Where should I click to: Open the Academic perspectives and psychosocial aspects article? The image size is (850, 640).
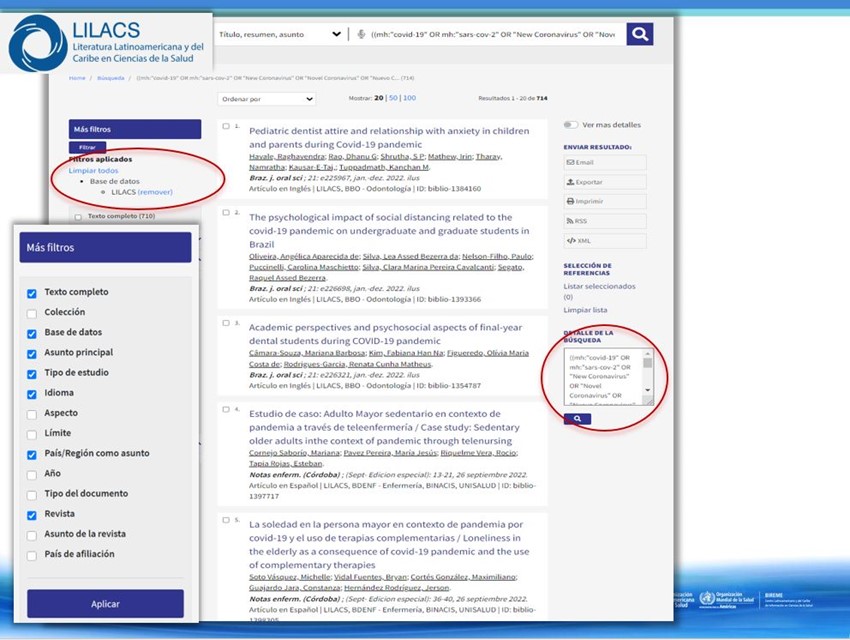coord(385,334)
